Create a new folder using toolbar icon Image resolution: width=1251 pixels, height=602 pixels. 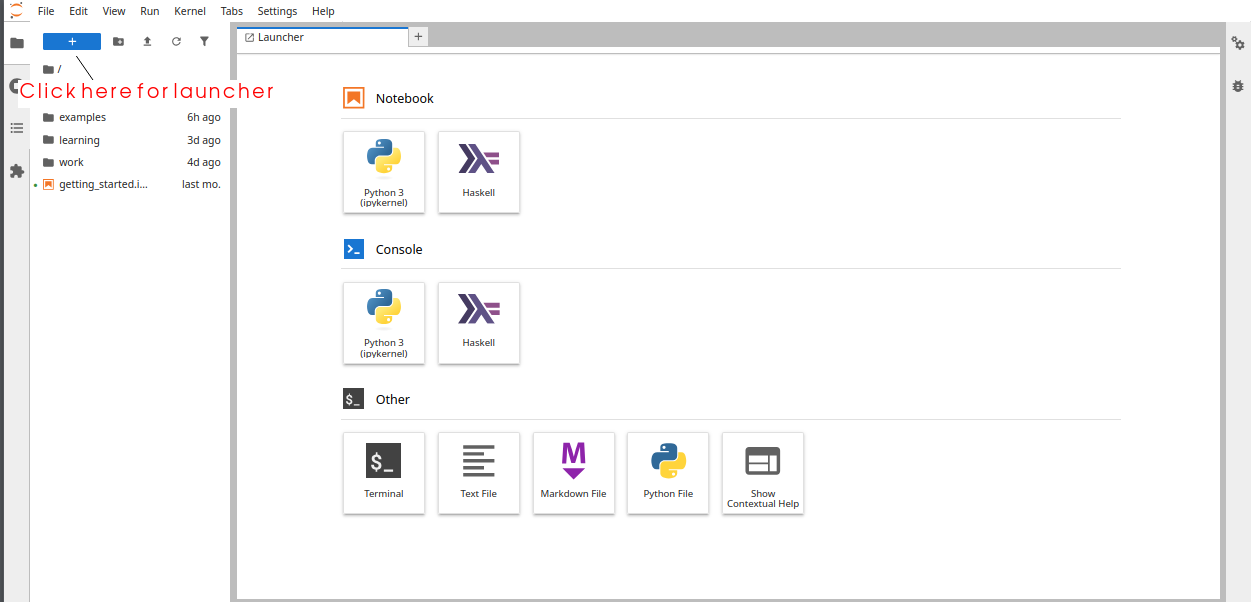[x=118, y=41]
